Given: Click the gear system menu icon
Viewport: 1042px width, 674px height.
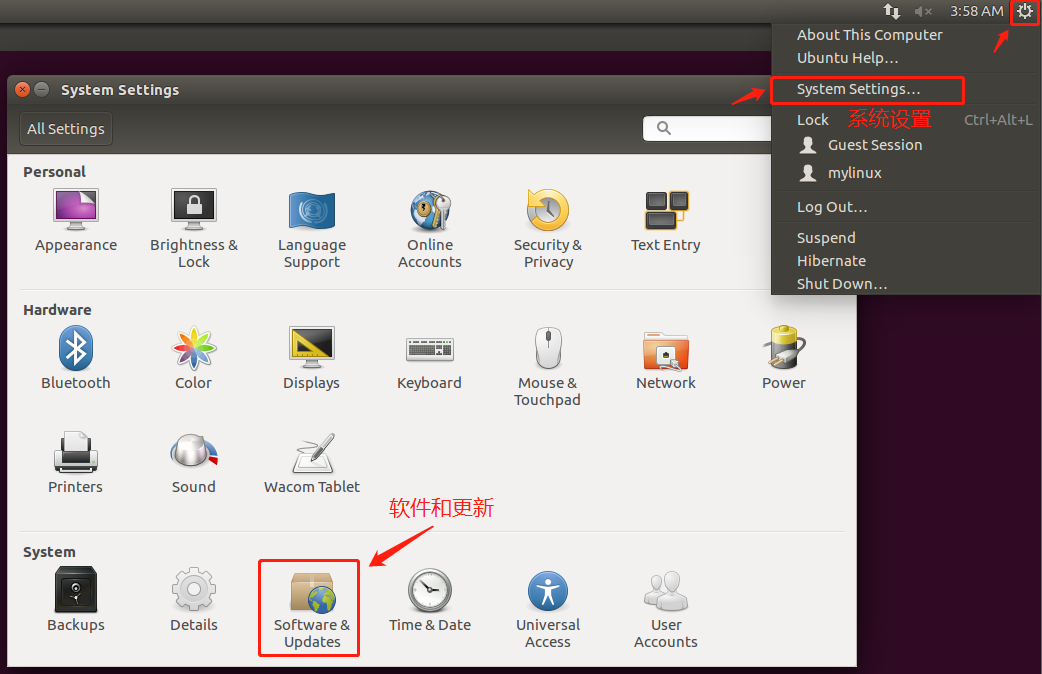Looking at the screenshot, I should (x=1025, y=11).
